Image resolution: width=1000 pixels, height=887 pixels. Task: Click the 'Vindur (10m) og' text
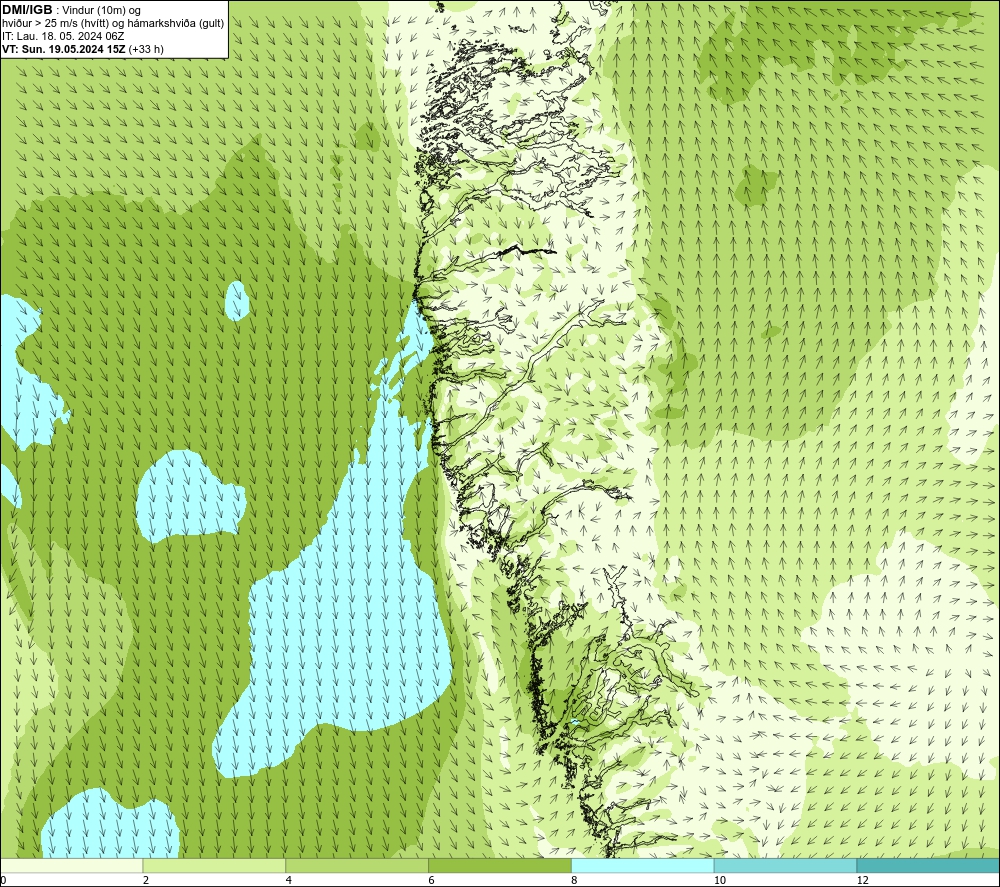click(103, 10)
